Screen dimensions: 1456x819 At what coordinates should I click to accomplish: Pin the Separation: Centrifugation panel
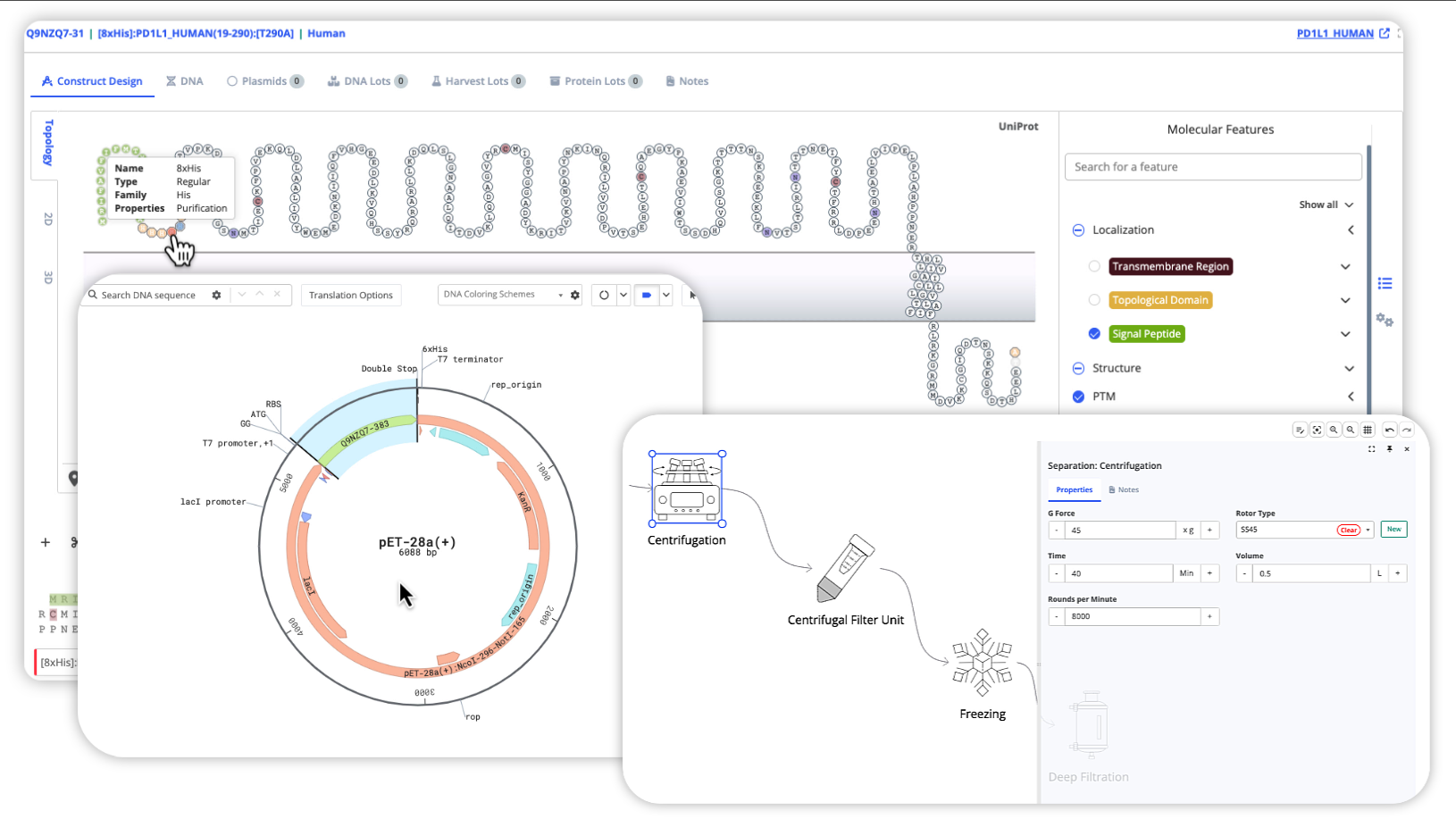[1390, 449]
